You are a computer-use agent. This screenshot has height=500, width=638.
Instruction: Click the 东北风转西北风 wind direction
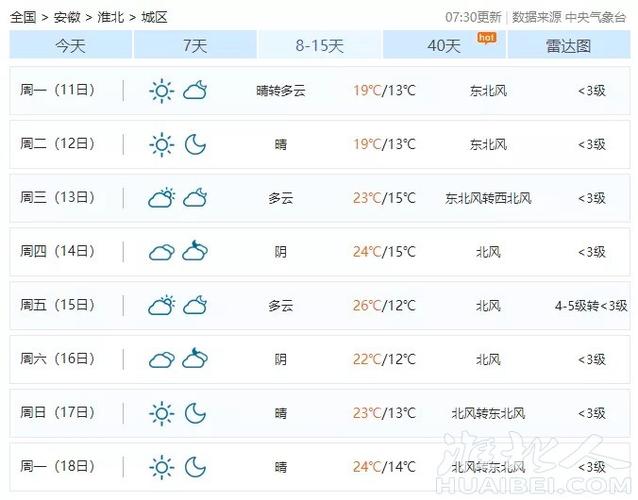(488, 198)
